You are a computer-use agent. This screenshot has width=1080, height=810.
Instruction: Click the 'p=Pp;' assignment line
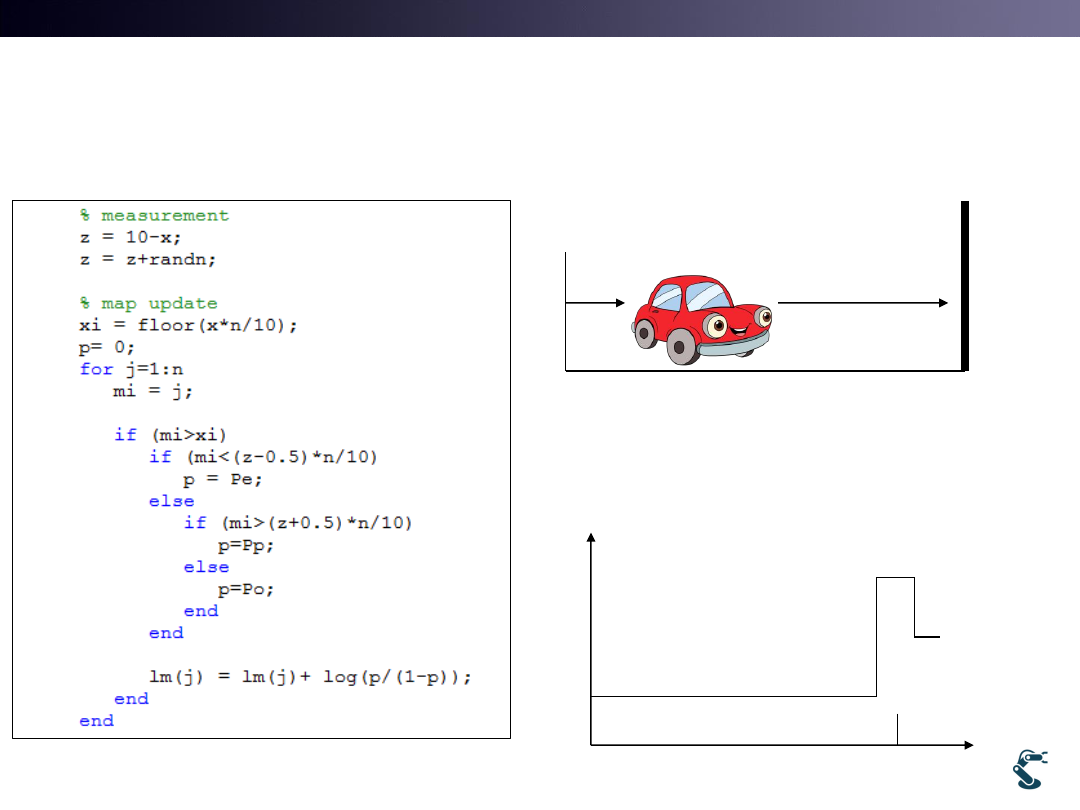coord(246,545)
